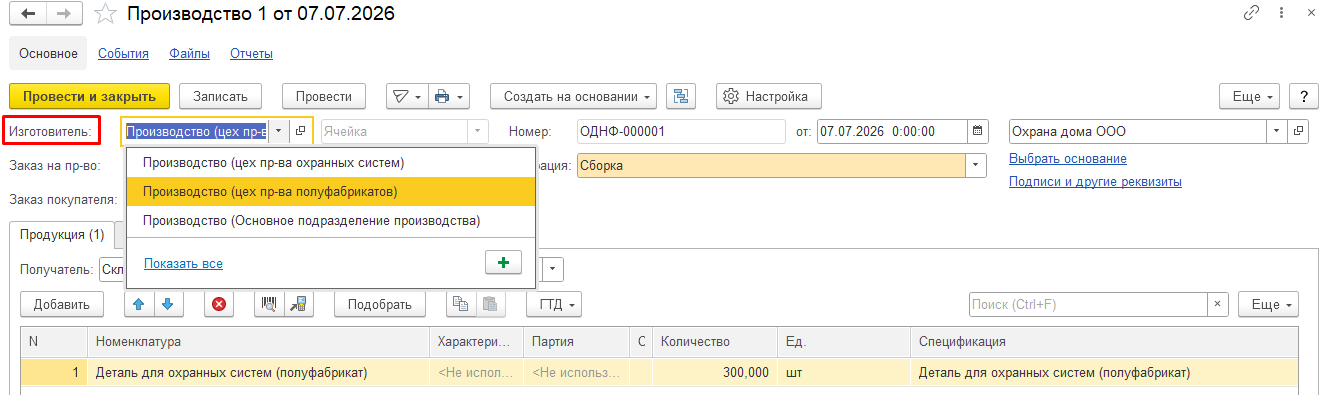Open the print menu with printer icon
This screenshot has height=395, width=1325.
pyautogui.click(x=449, y=96)
